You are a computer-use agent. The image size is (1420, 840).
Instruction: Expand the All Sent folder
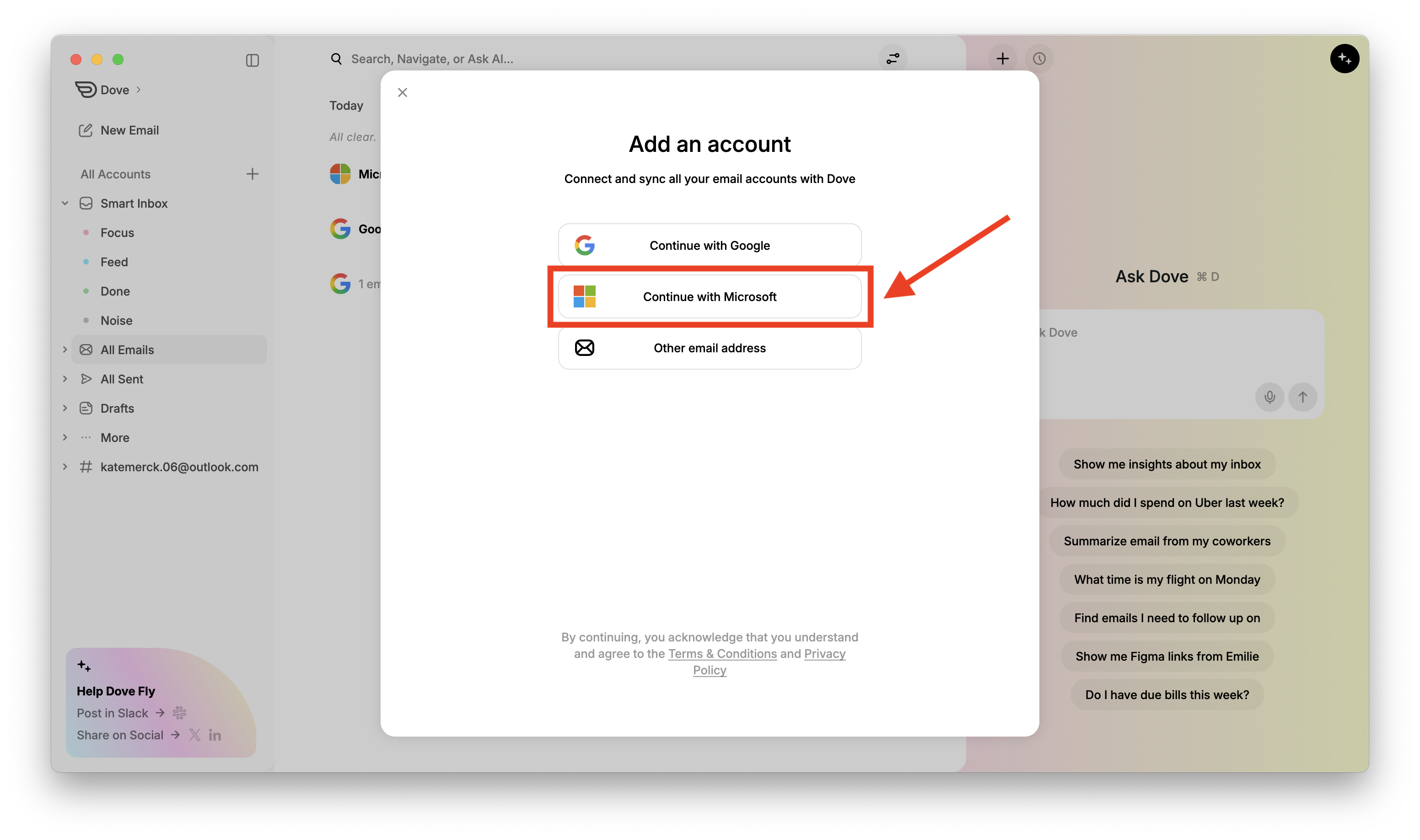(65, 379)
